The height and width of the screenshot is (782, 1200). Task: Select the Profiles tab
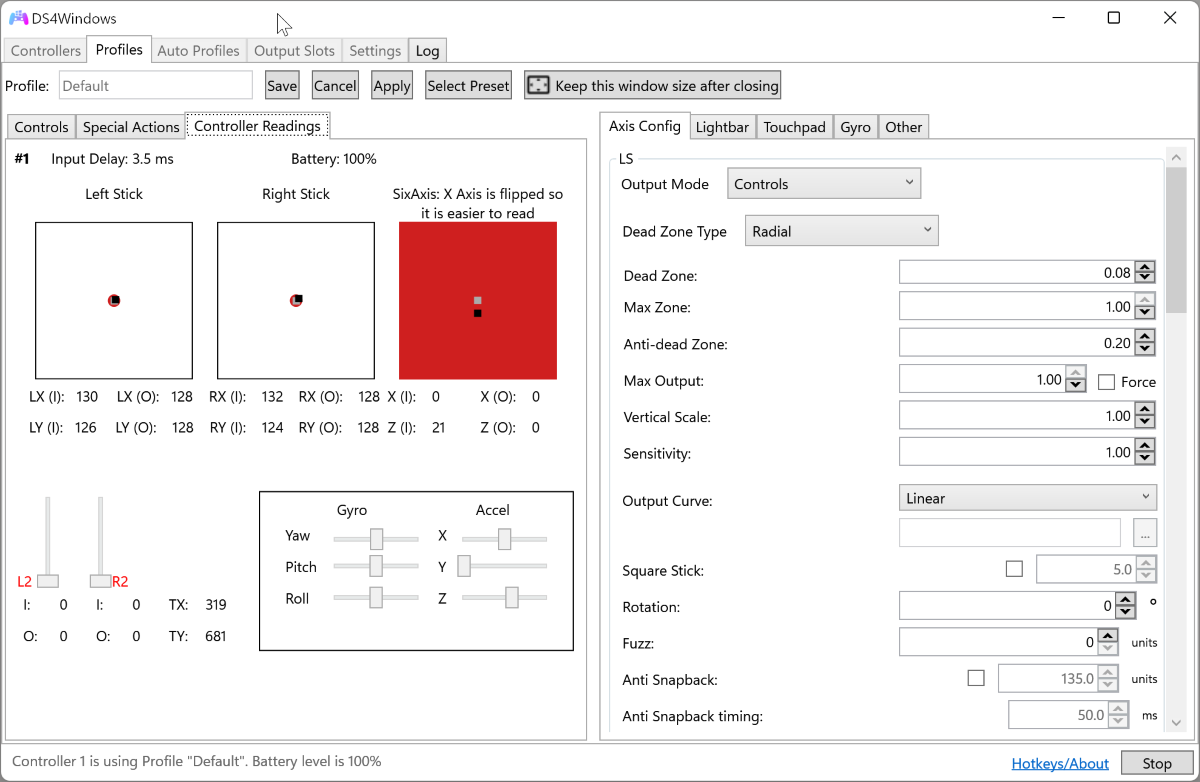coord(119,49)
